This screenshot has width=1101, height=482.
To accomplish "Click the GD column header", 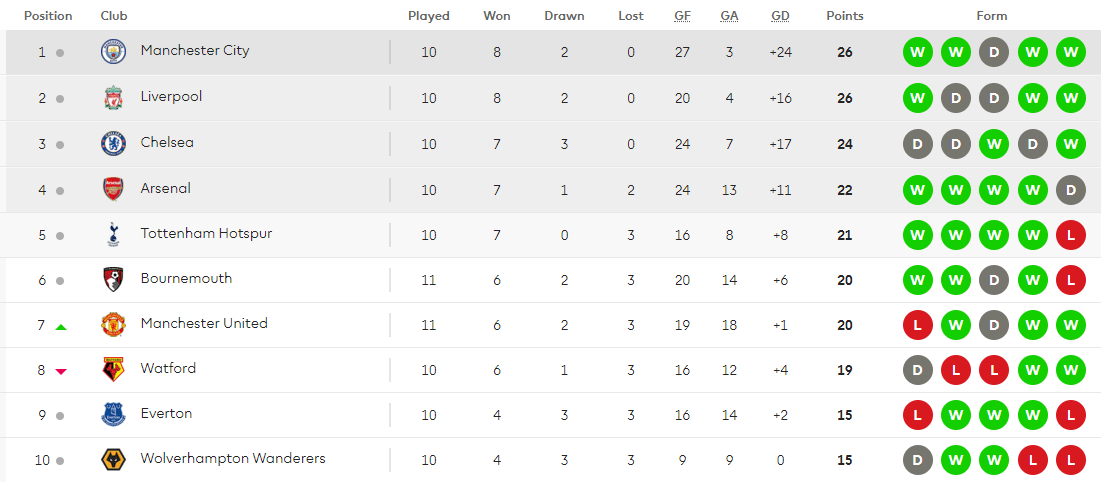I will [x=780, y=16].
